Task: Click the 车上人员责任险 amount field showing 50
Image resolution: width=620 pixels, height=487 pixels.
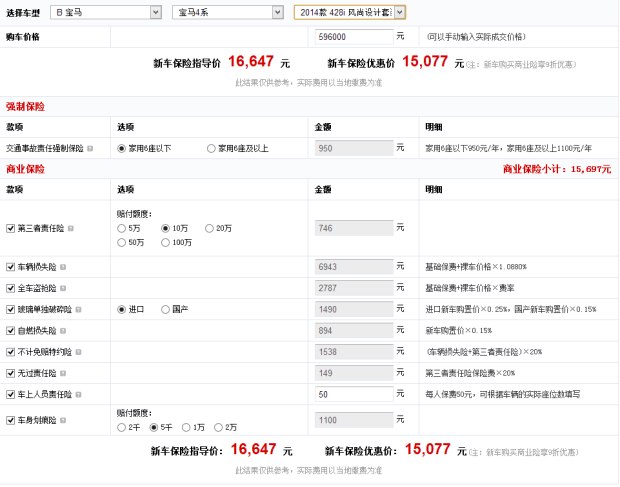Action: (354, 395)
